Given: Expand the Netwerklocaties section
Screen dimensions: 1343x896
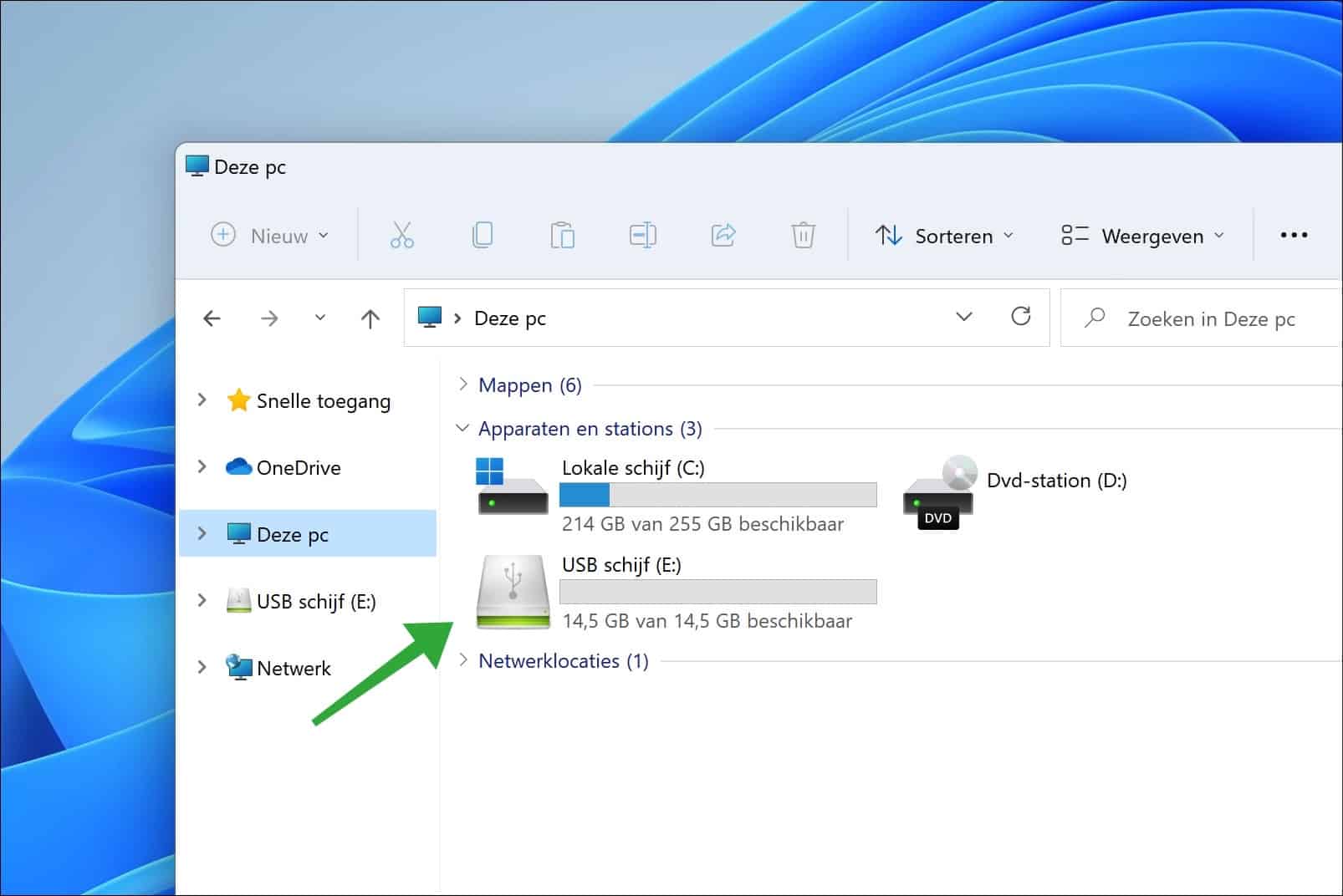Looking at the screenshot, I should tap(464, 660).
